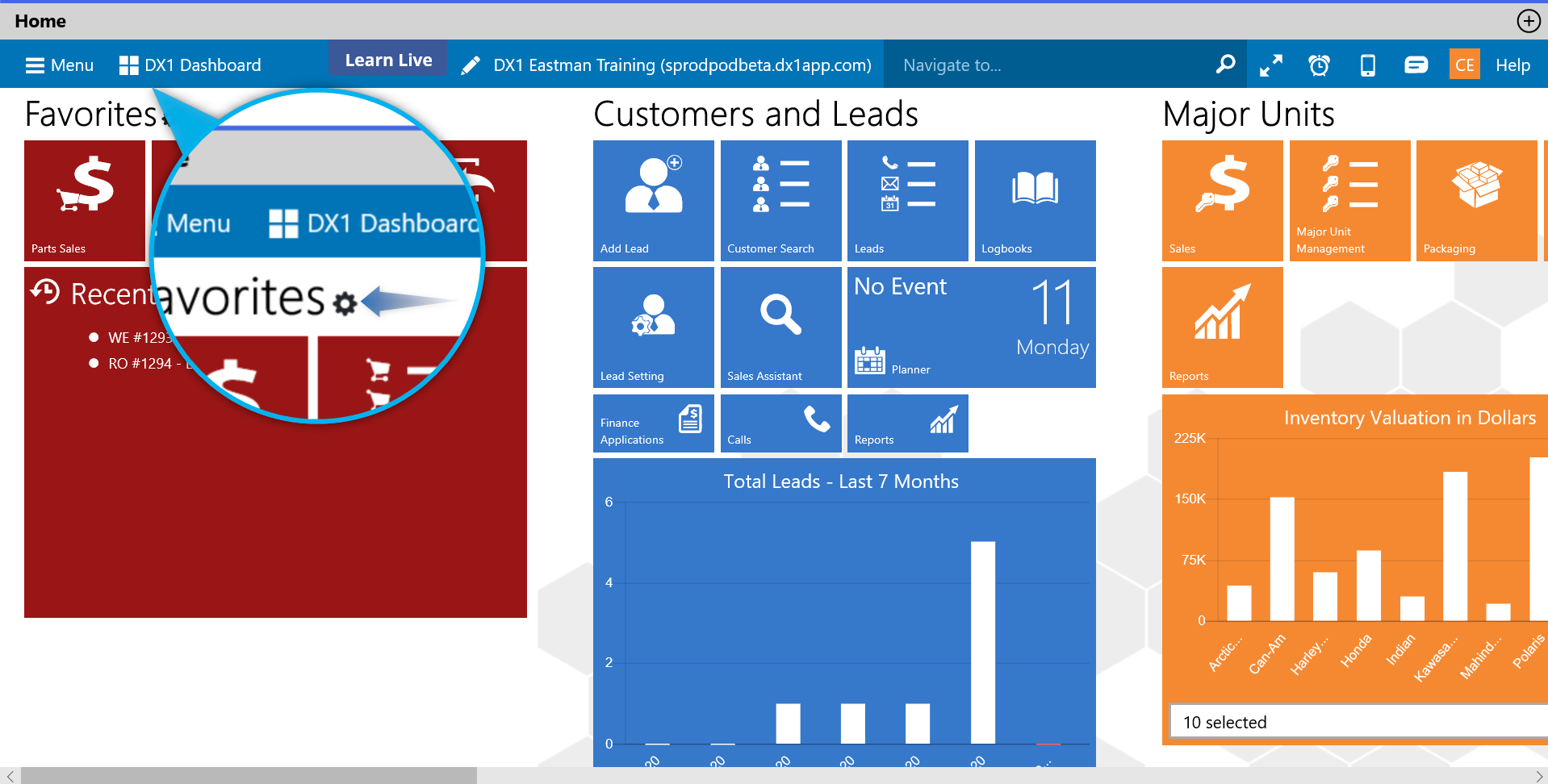Open the message card icon in navbar
This screenshot has width=1548, height=784.
[1416, 65]
